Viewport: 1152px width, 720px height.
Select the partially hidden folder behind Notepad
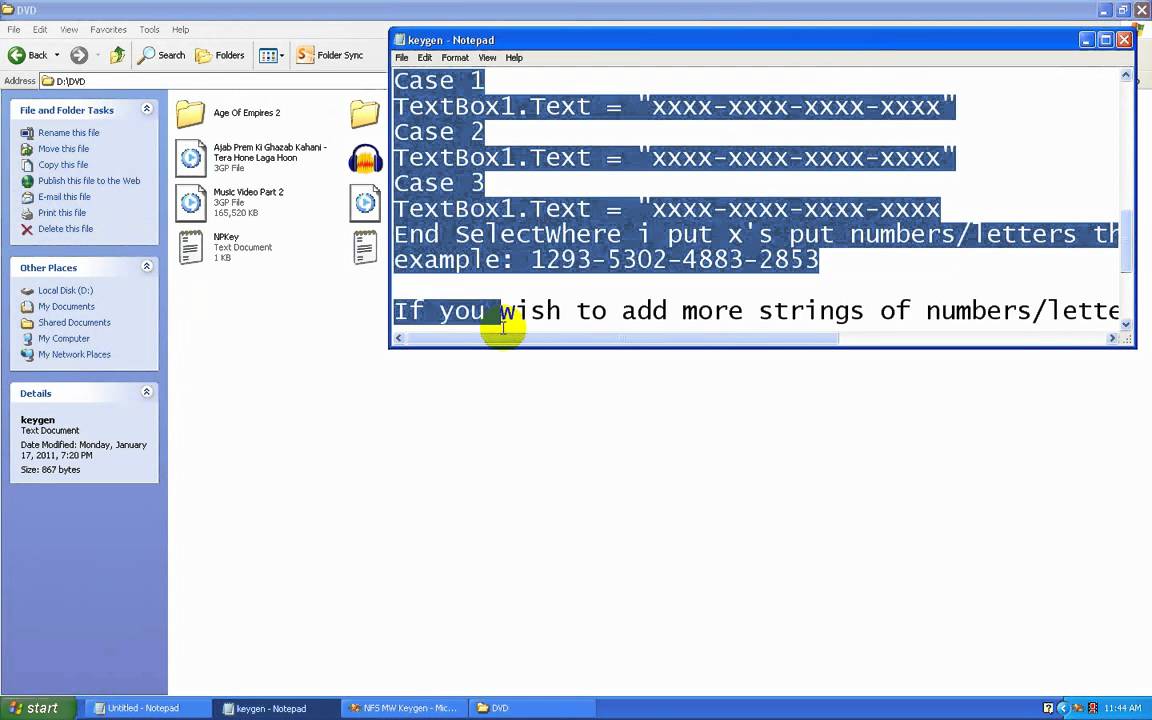[365, 114]
